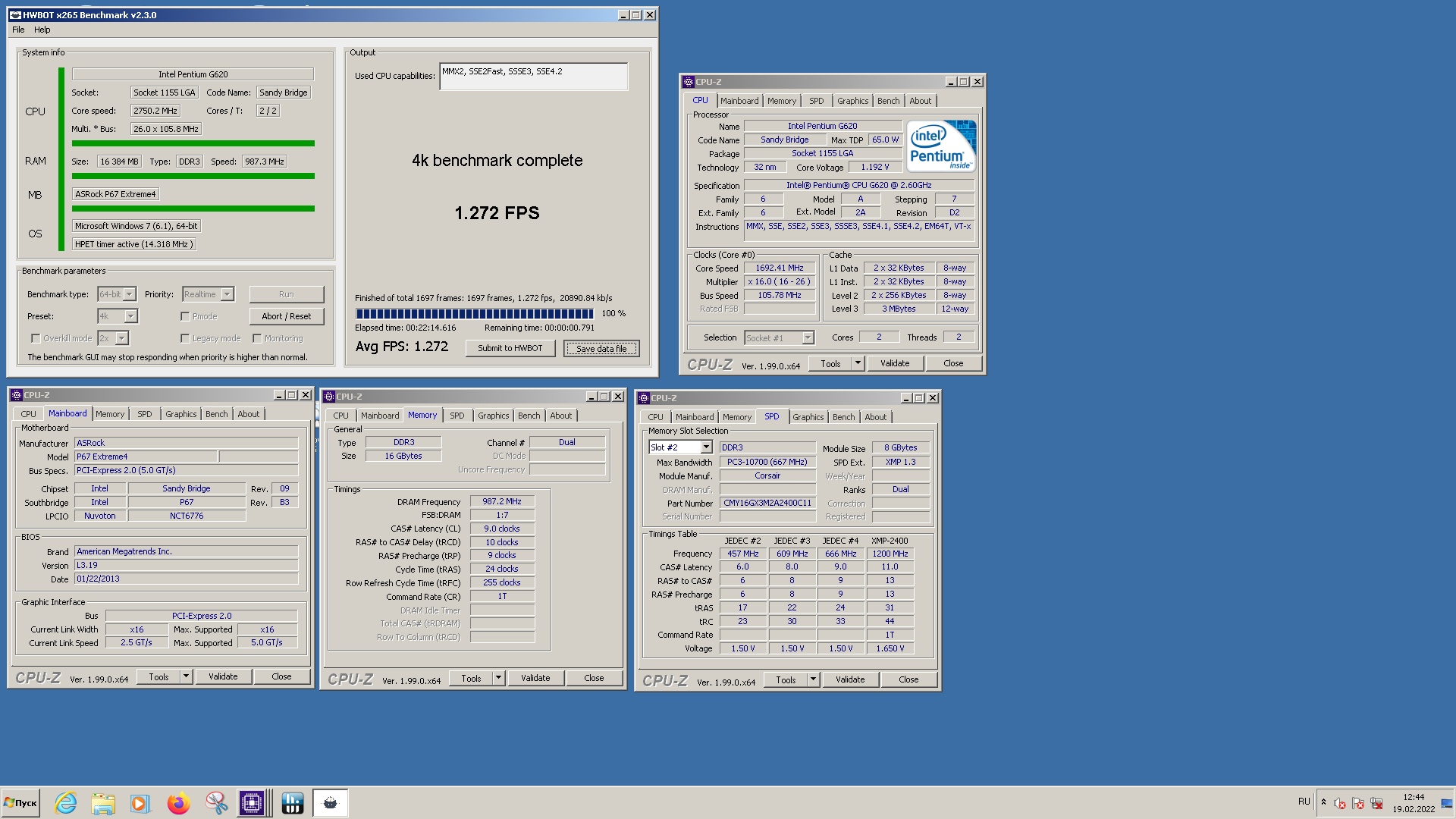The height and width of the screenshot is (819, 1456).
Task: Minimize the CPU-Z SPD window
Action: (x=905, y=398)
